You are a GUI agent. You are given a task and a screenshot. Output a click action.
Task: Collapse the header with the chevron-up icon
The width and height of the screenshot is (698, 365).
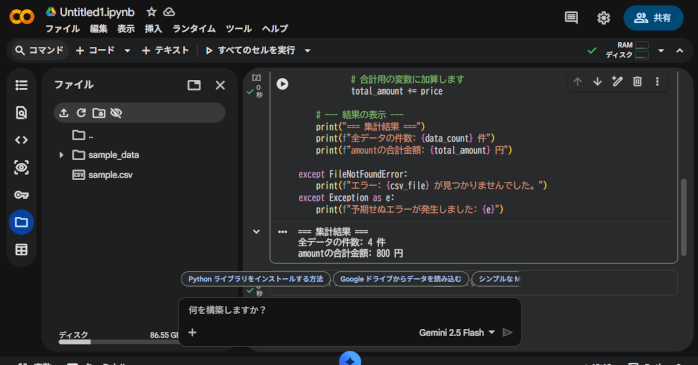pos(680,51)
